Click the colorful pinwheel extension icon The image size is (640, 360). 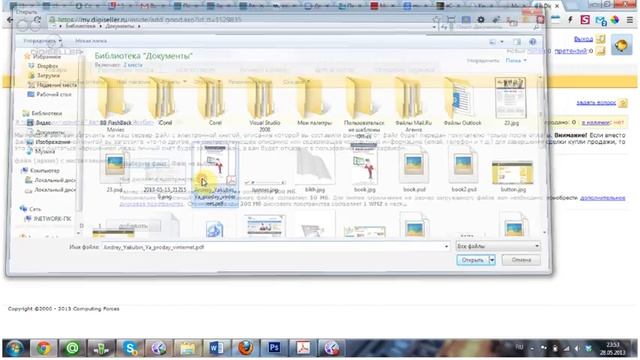tap(615, 20)
